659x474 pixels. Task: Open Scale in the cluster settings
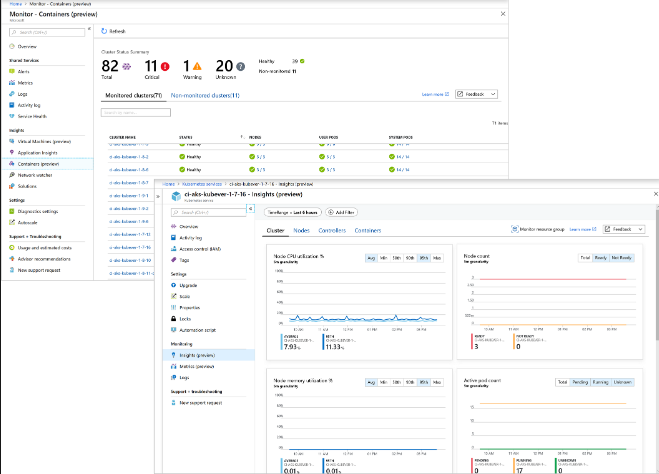click(185, 296)
